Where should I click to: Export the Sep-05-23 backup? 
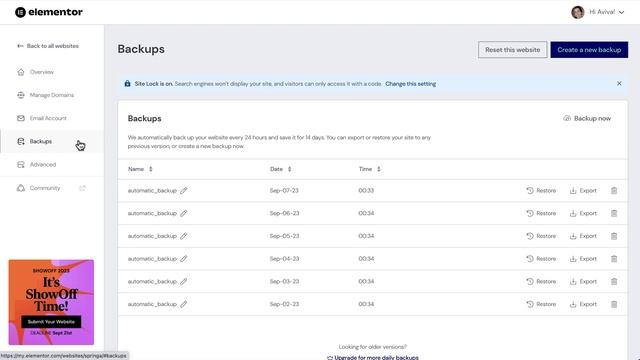point(583,236)
